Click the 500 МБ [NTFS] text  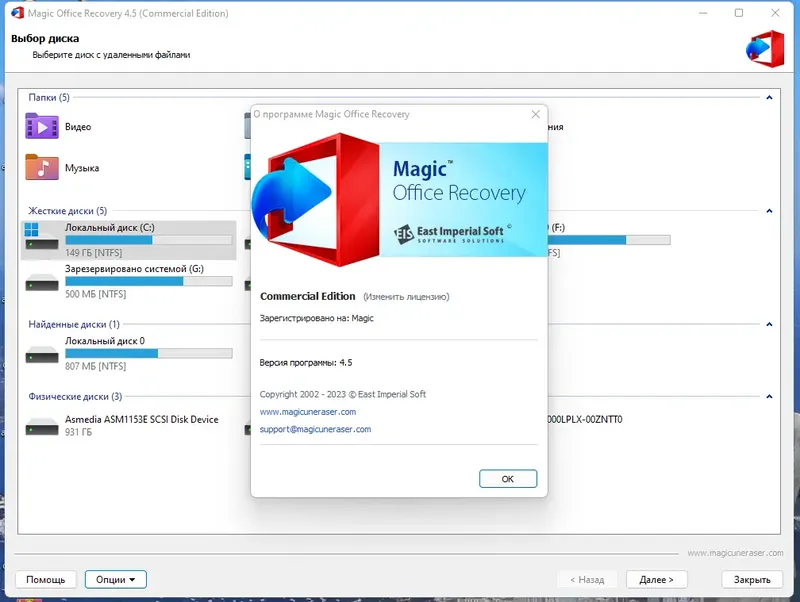[95, 294]
